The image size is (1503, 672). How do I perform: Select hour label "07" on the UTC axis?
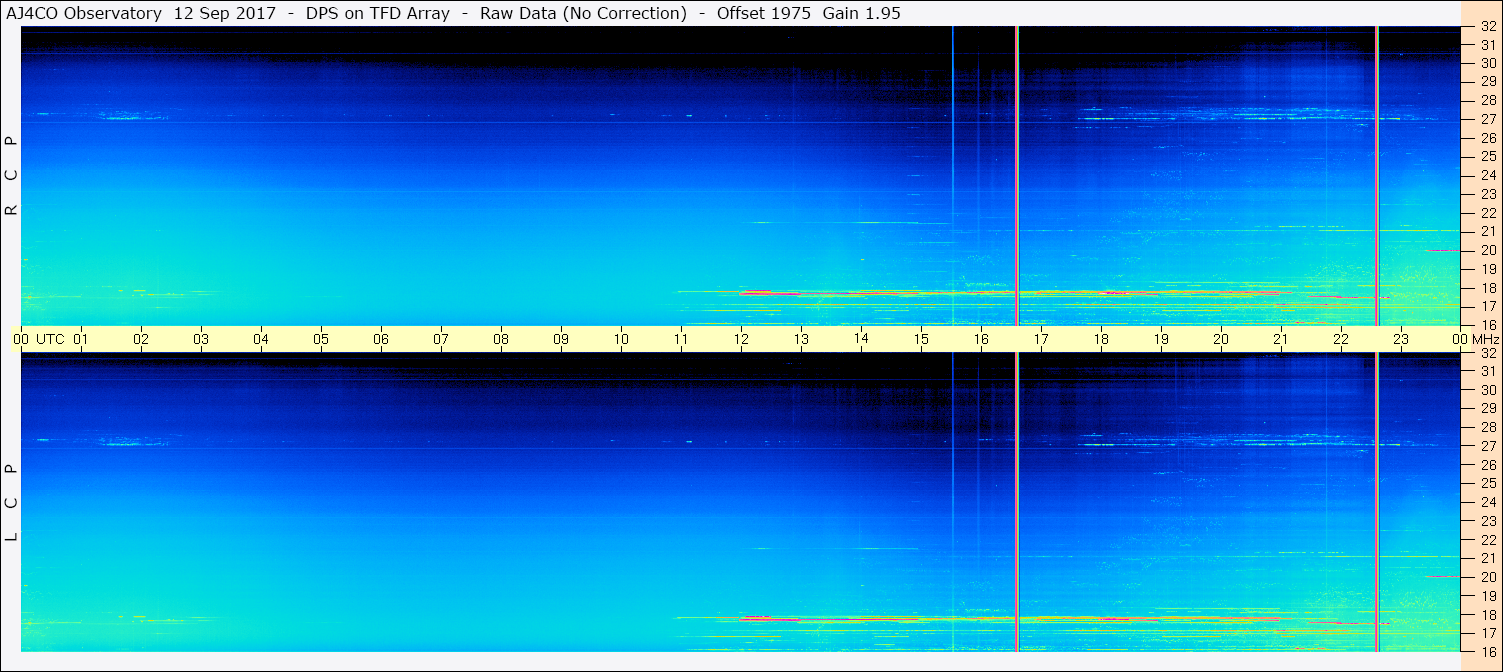[x=441, y=339]
